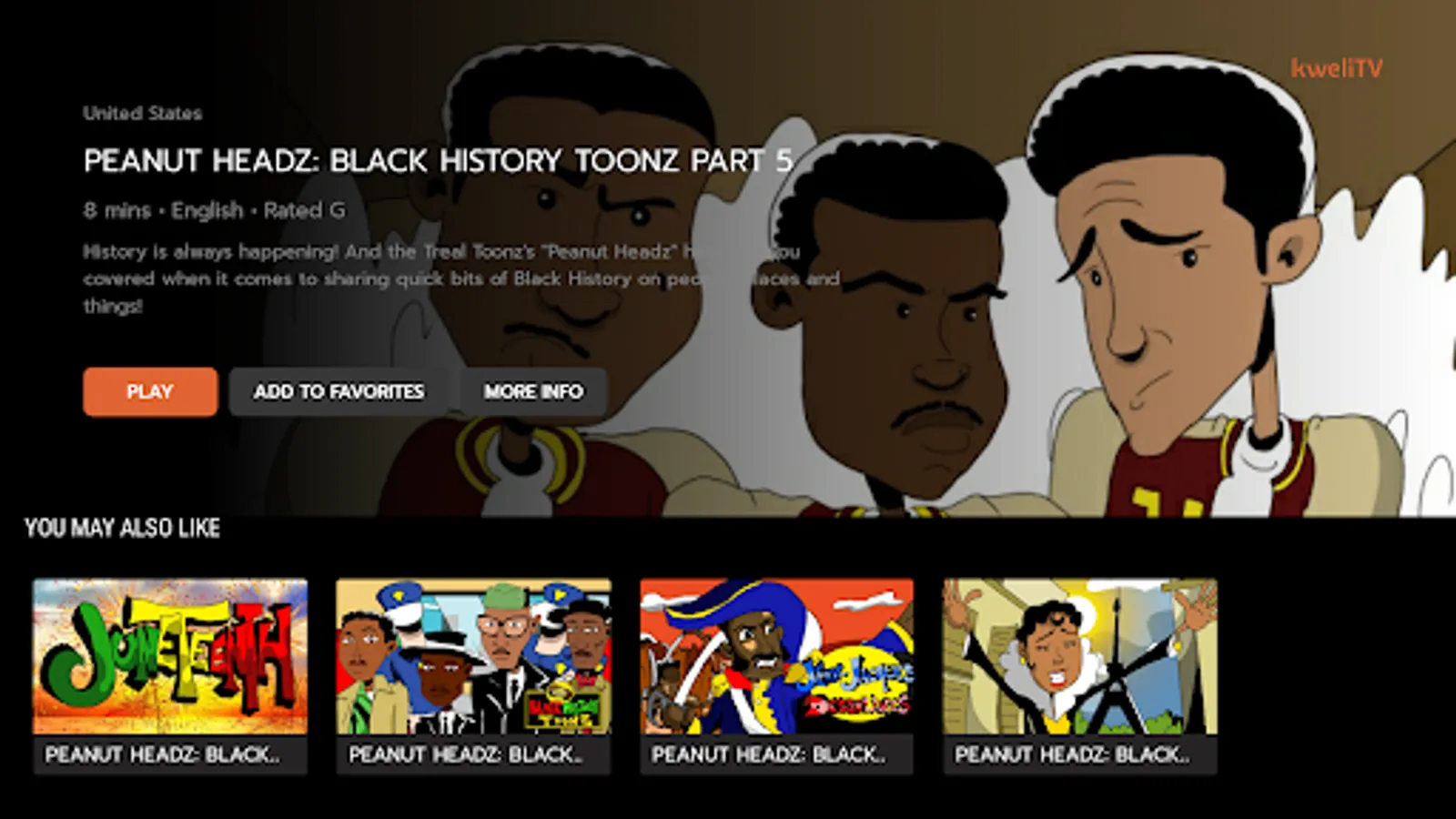
Task: Select the Eiffel Tower cartoon thumbnail
Action: click(1080, 656)
